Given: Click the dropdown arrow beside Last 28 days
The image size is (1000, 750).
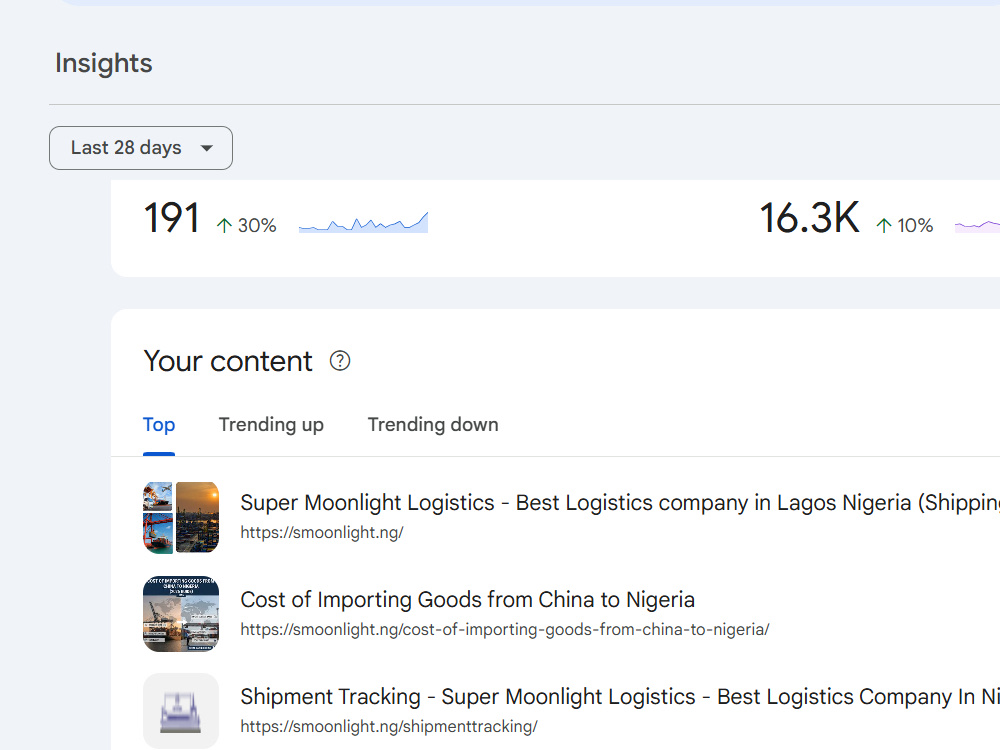Looking at the screenshot, I should click(x=206, y=148).
